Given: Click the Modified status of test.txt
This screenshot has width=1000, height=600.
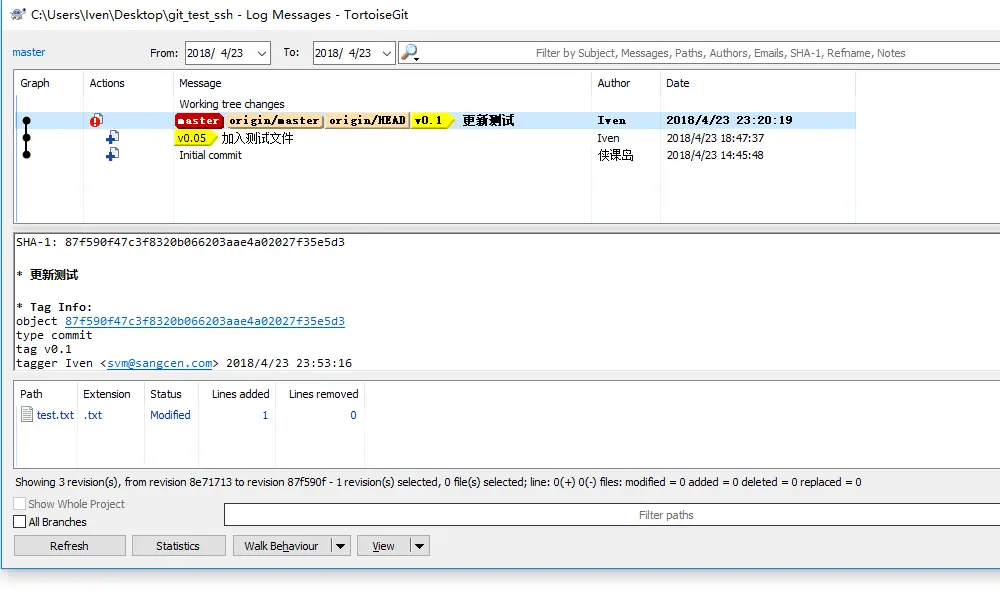Looking at the screenshot, I should pos(170,414).
